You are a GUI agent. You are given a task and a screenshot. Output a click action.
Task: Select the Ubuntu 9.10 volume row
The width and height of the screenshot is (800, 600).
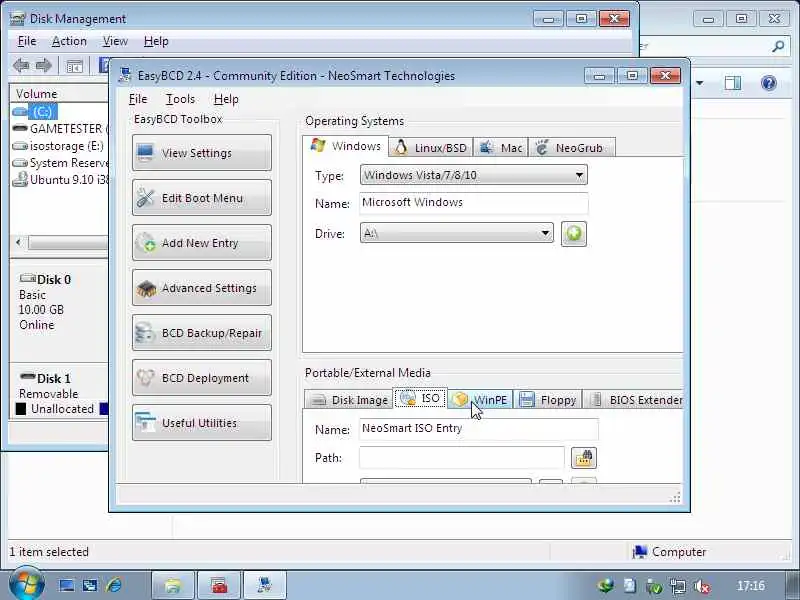coord(60,180)
